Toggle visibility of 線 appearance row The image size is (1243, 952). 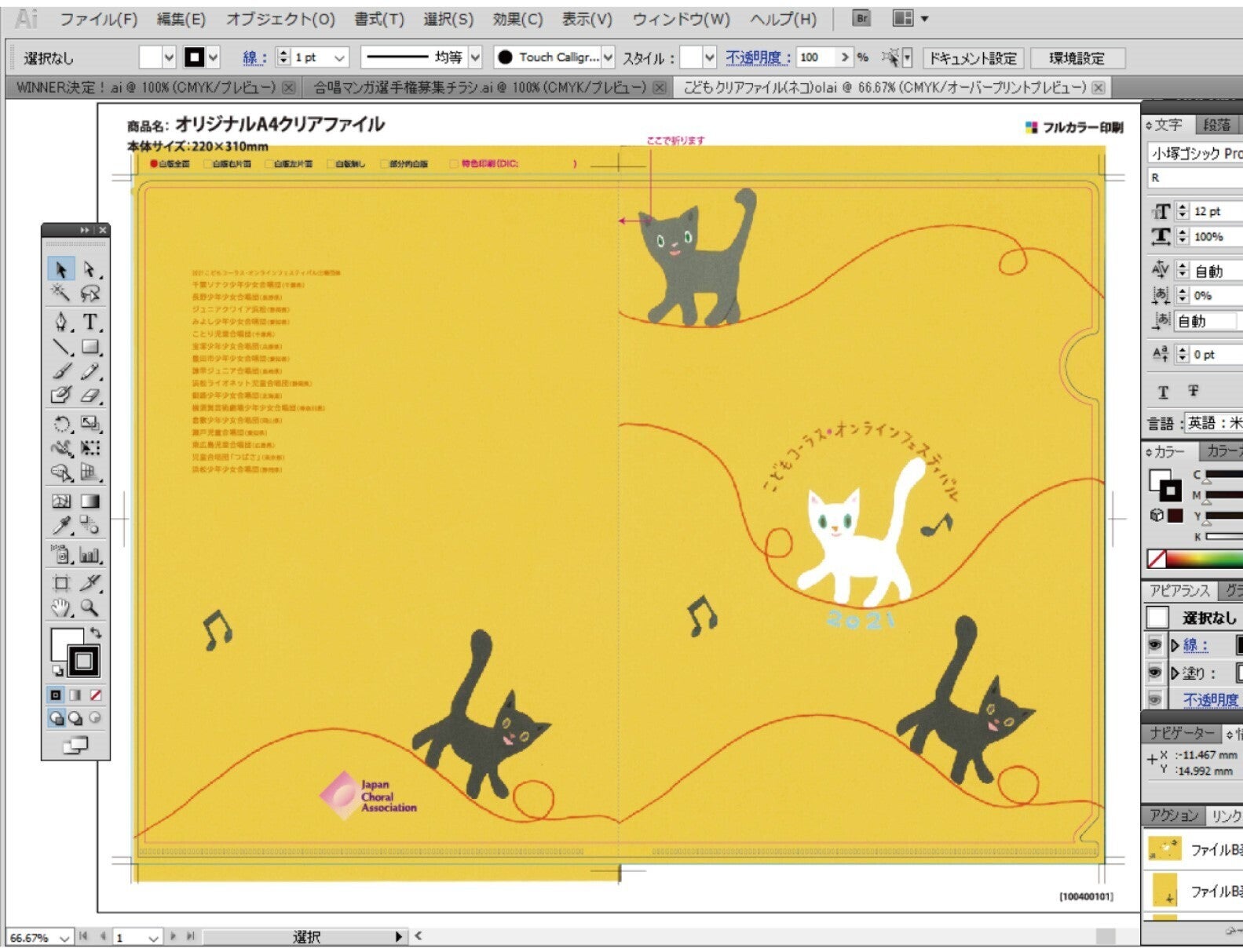[1154, 645]
